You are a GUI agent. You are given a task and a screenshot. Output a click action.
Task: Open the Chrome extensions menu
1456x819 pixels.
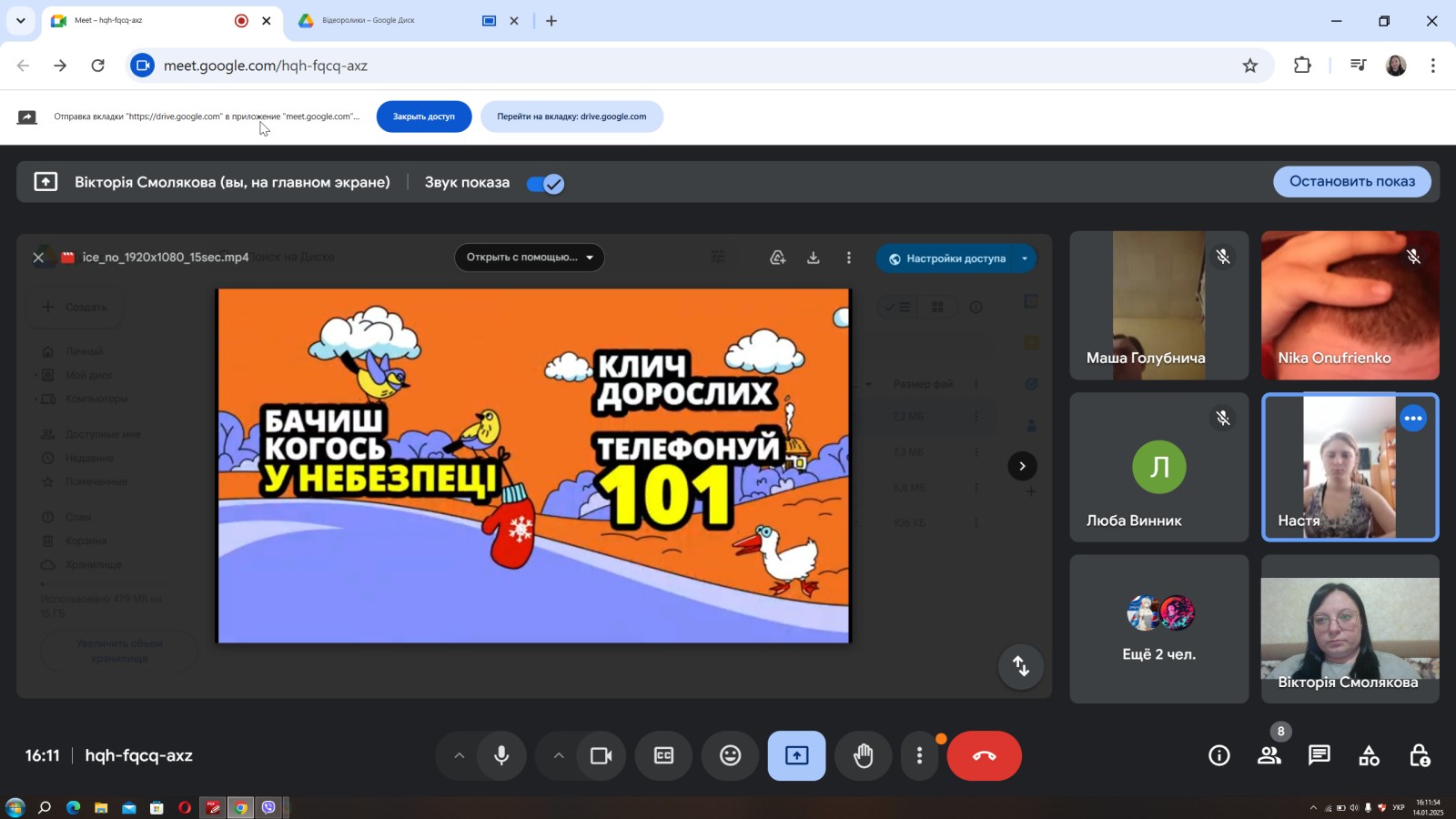(1302, 66)
